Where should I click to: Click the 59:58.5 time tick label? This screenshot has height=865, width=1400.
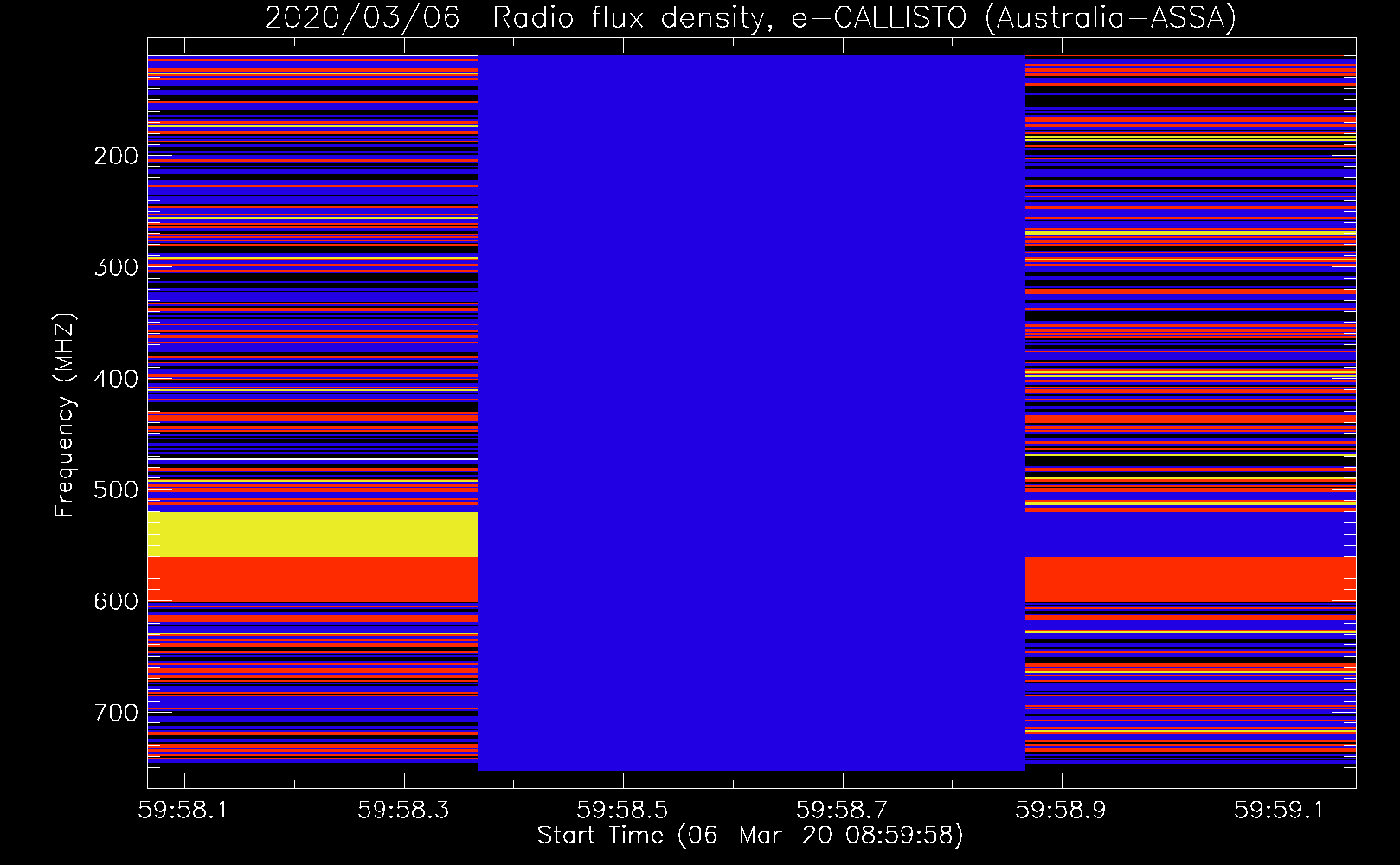pos(622,810)
